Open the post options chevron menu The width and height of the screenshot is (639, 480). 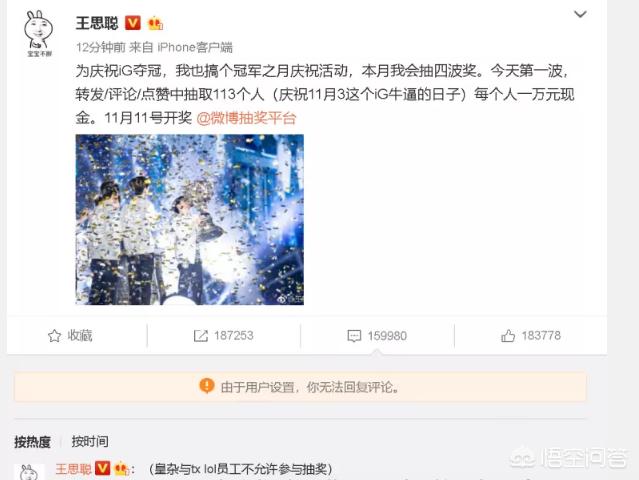tap(580, 15)
